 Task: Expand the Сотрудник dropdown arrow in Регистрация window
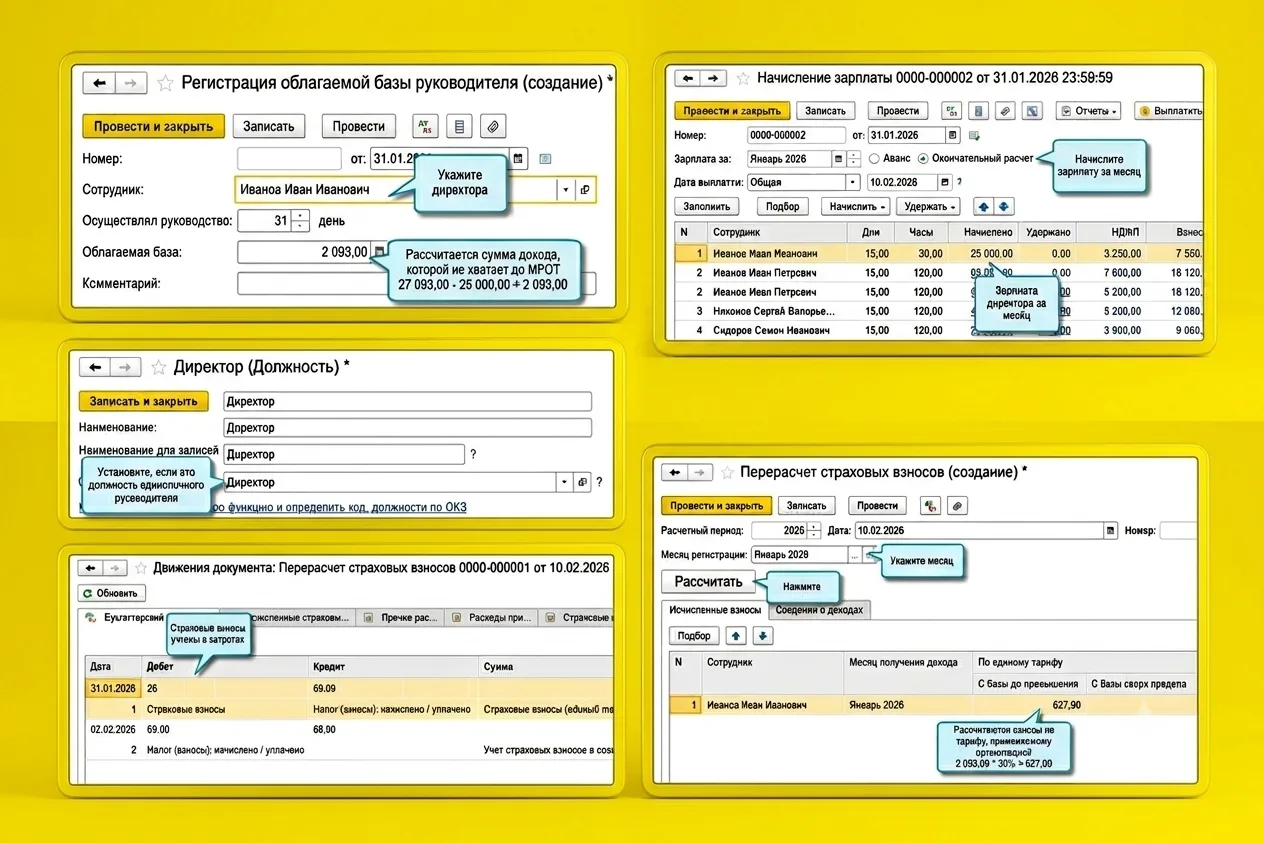(565, 189)
